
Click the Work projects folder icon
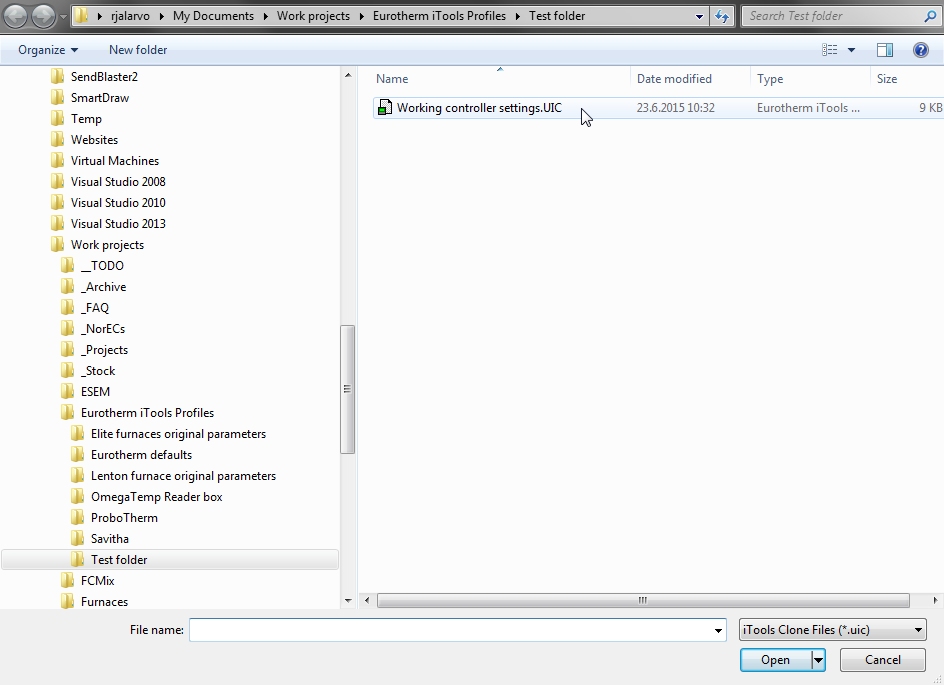coord(58,244)
